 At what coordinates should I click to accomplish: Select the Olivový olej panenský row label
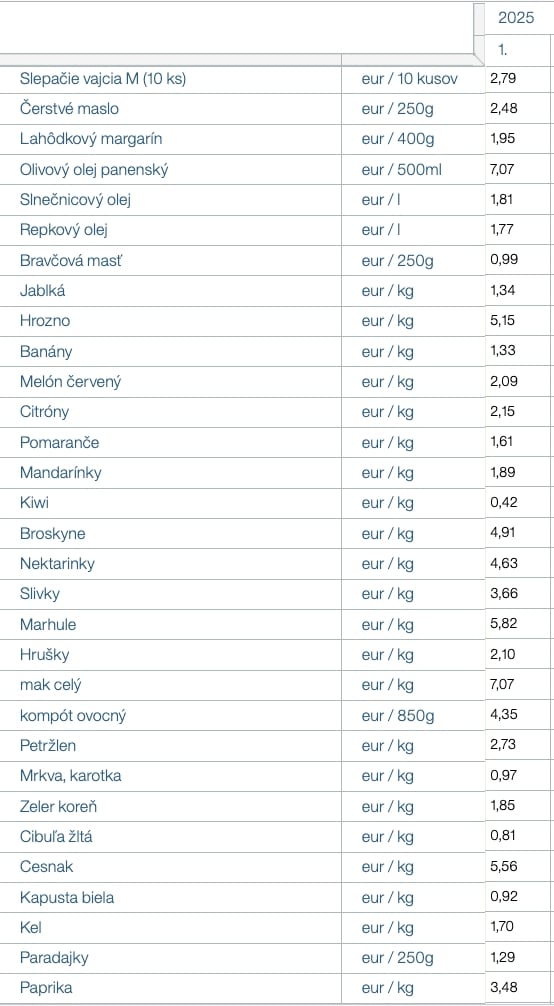point(94,170)
